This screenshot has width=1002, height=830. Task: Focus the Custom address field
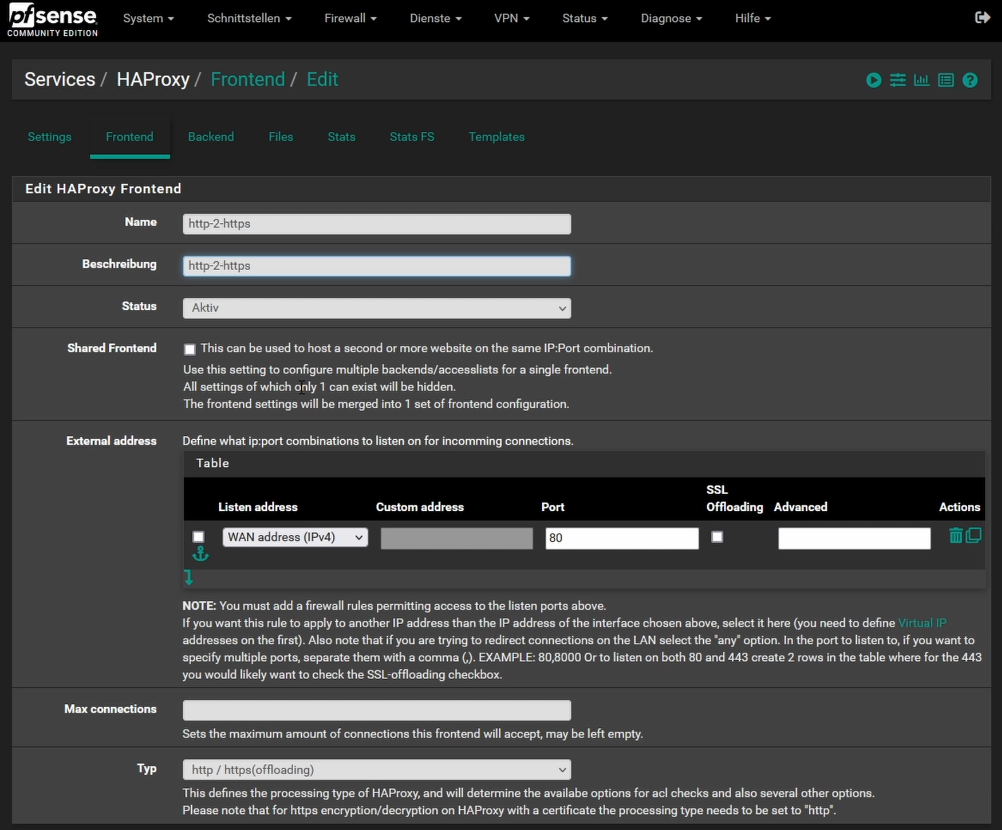point(457,538)
